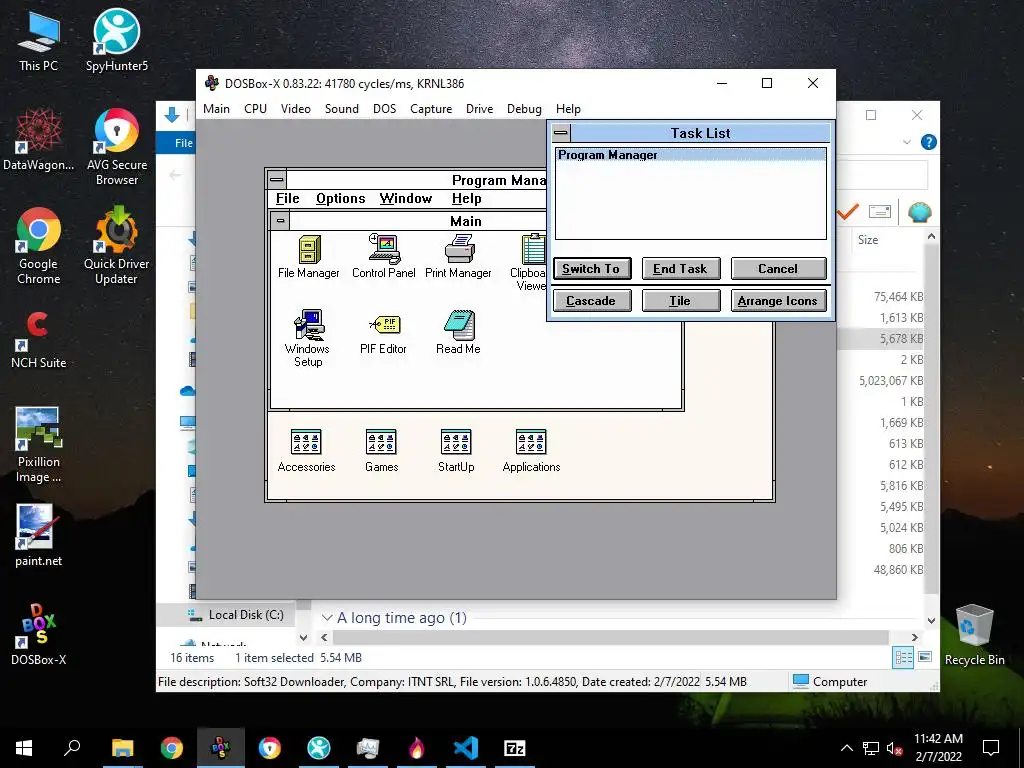Image resolution: width=1024 pixels, height=768 pixels.
Task: Cancel the Task List dialog
Action: (x=778, y=268)
